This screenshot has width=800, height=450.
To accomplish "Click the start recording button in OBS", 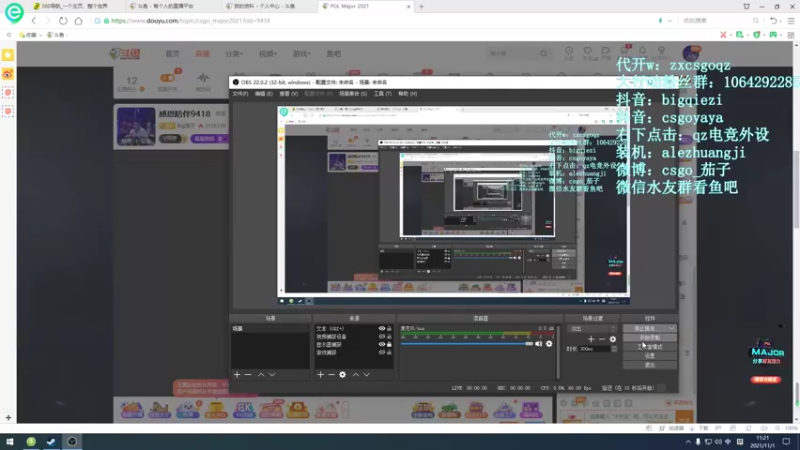I will (x=649, y=338).
